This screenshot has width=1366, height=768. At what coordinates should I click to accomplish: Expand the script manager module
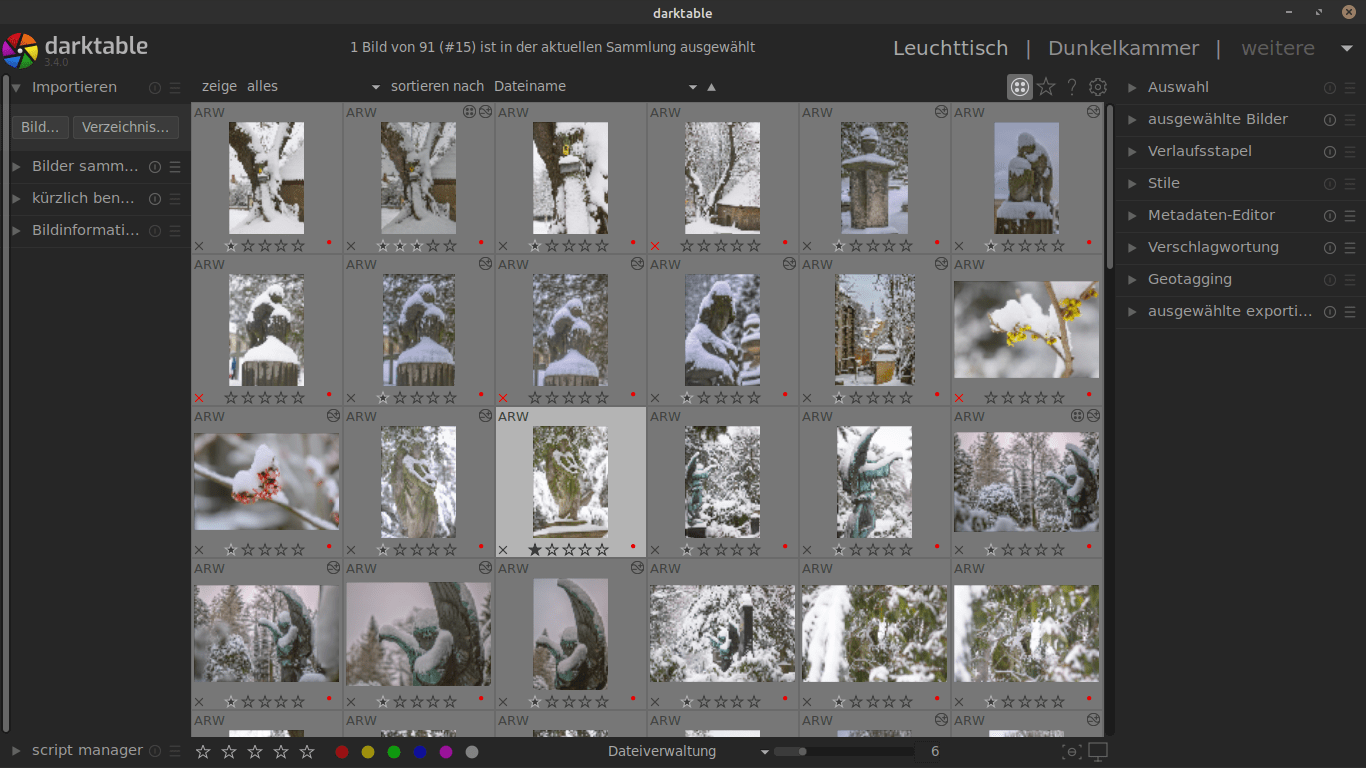pyautogui.click(x=17, y=751)
